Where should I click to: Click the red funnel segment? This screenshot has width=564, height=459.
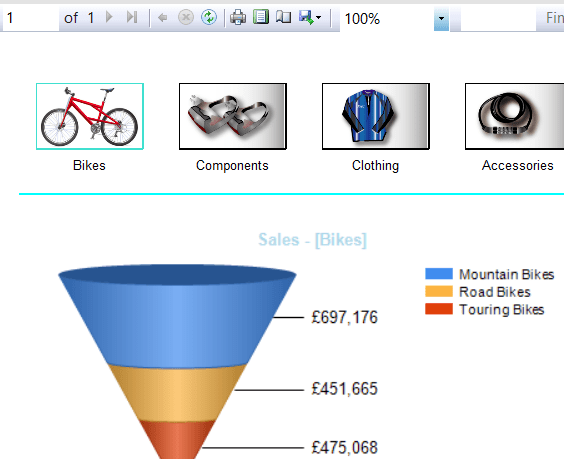tap(177, 441)
